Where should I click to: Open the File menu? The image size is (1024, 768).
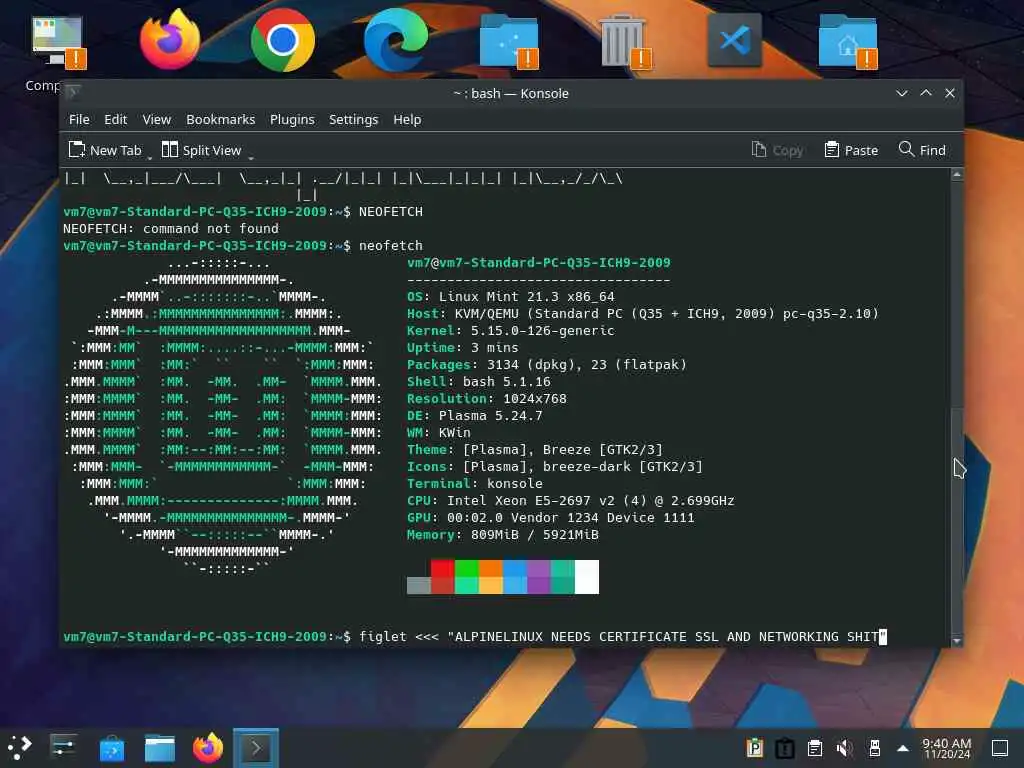(x=79, y=120)
